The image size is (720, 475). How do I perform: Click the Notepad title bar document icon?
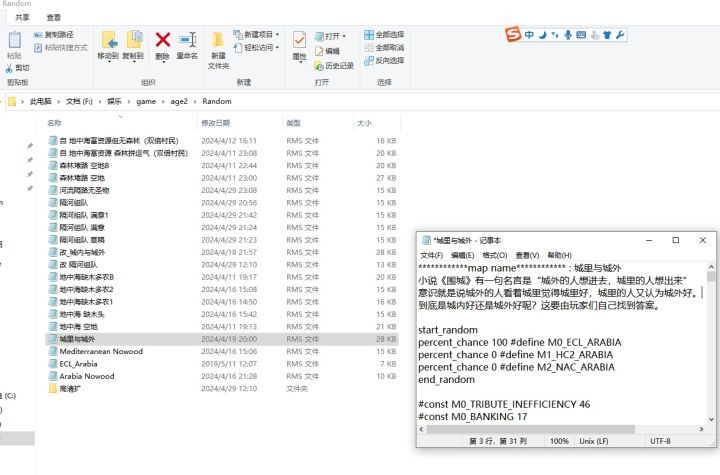click(x=426, y=240)
